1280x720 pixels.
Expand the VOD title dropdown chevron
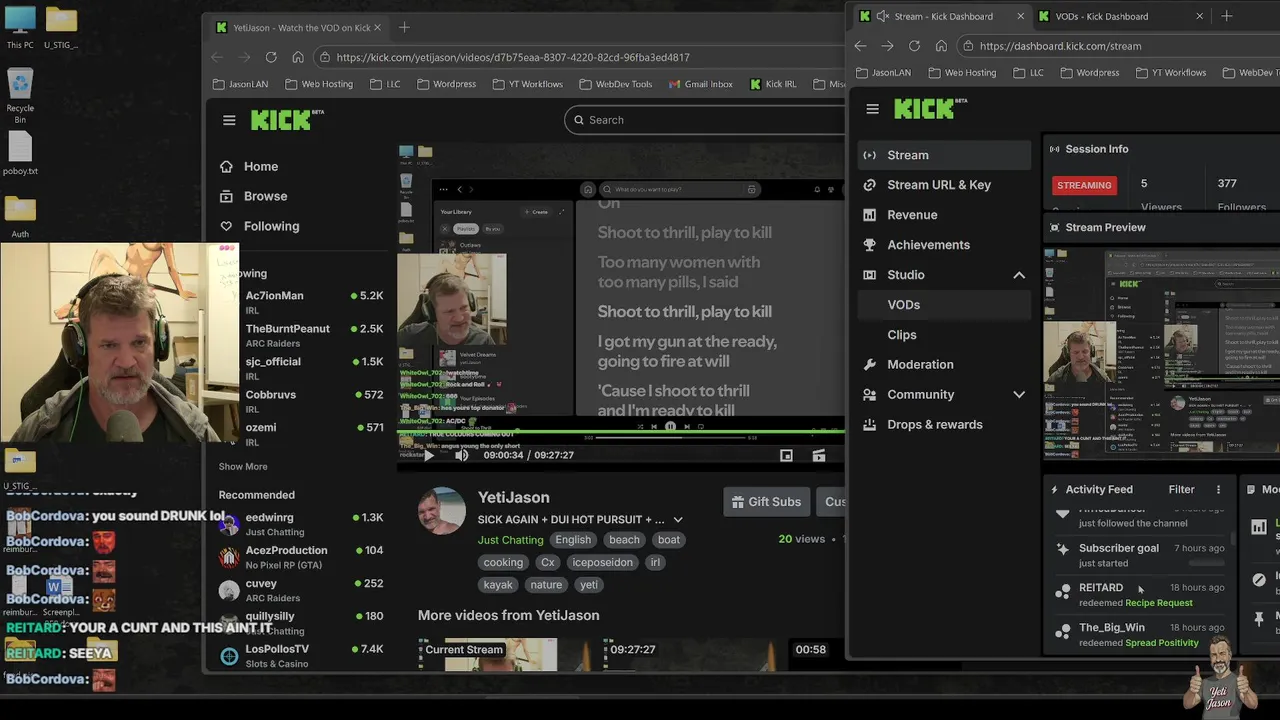tap(678, 520)
